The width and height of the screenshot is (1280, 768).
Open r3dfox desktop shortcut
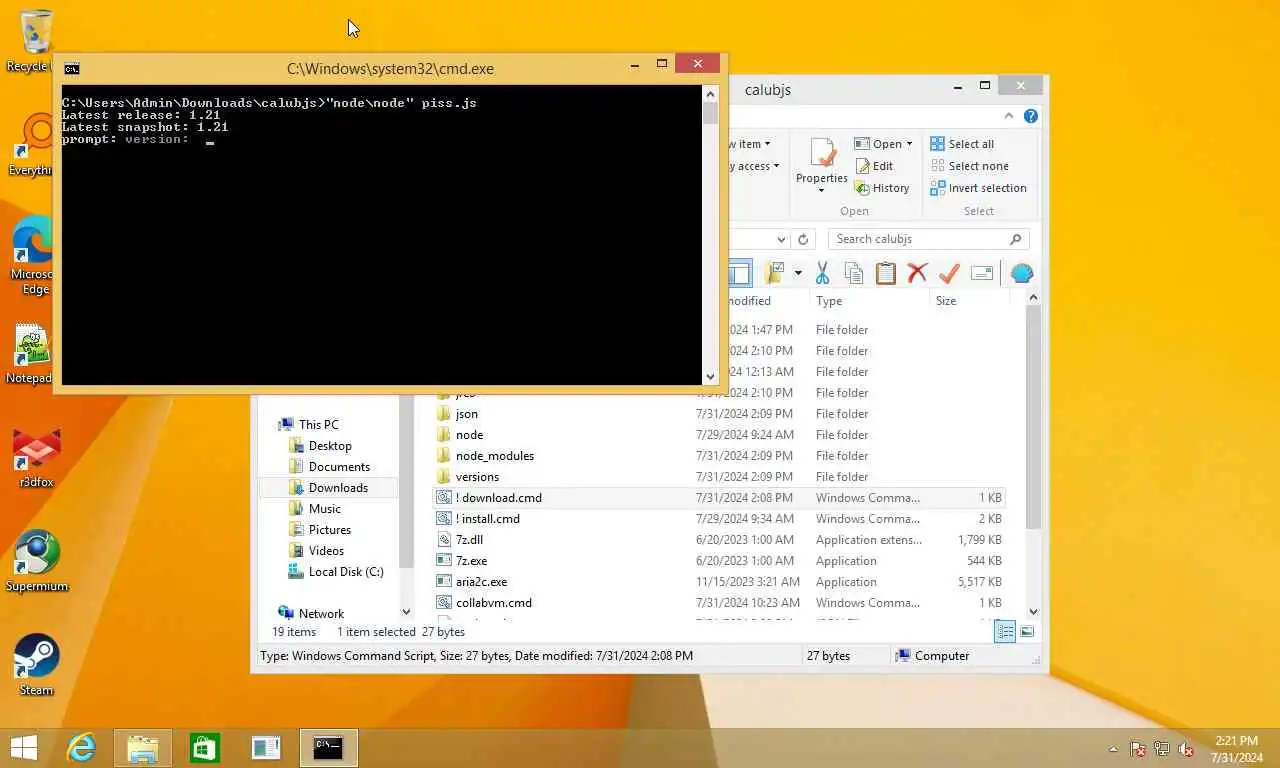click(x=37, y=459)
